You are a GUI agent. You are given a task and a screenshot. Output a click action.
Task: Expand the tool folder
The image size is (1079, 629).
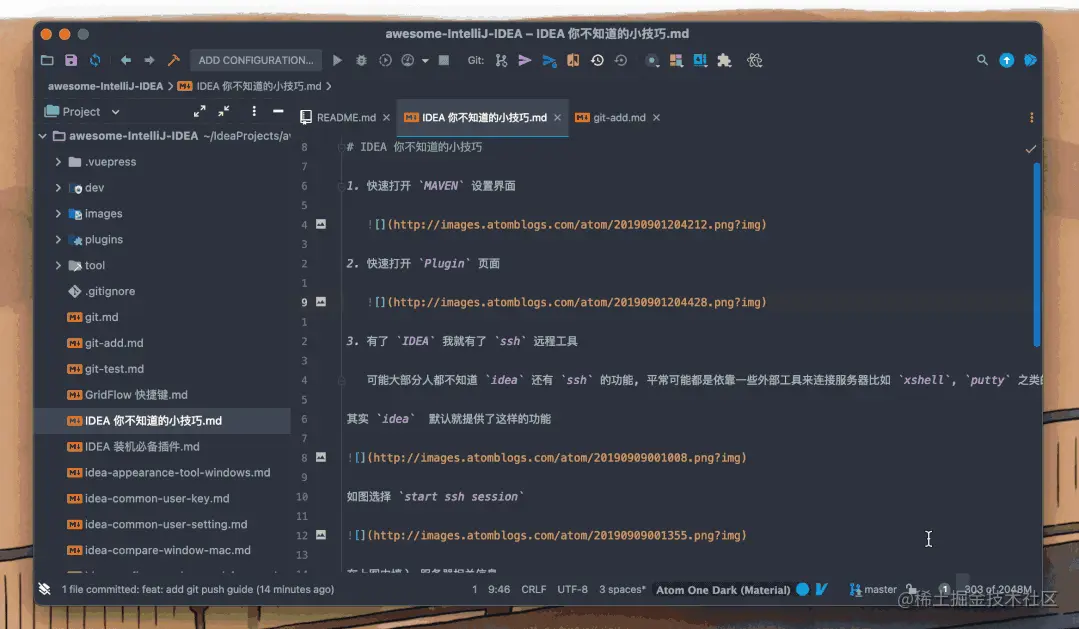tap(58, 266)
